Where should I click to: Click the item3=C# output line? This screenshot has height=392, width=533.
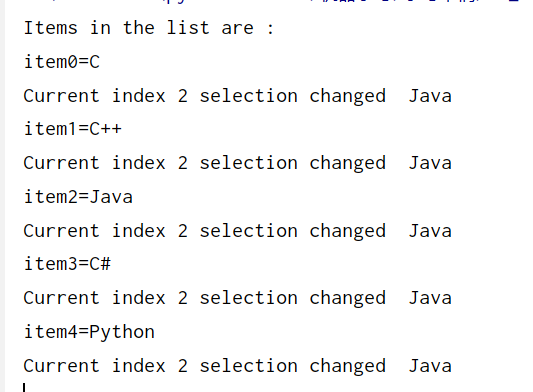coord(67,264)
